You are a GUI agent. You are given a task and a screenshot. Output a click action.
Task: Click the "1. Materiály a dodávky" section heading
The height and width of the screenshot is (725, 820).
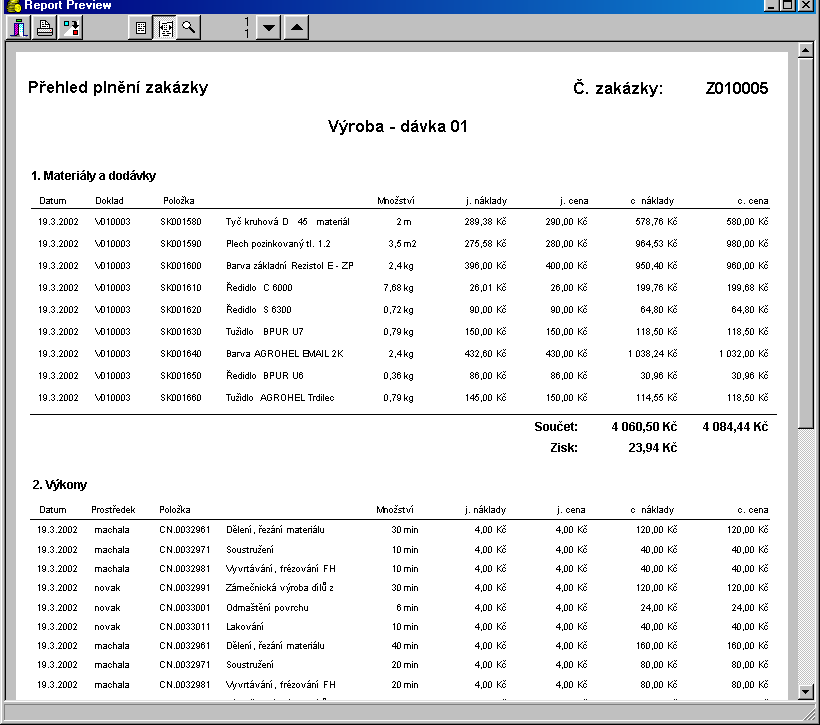[93, 176]
